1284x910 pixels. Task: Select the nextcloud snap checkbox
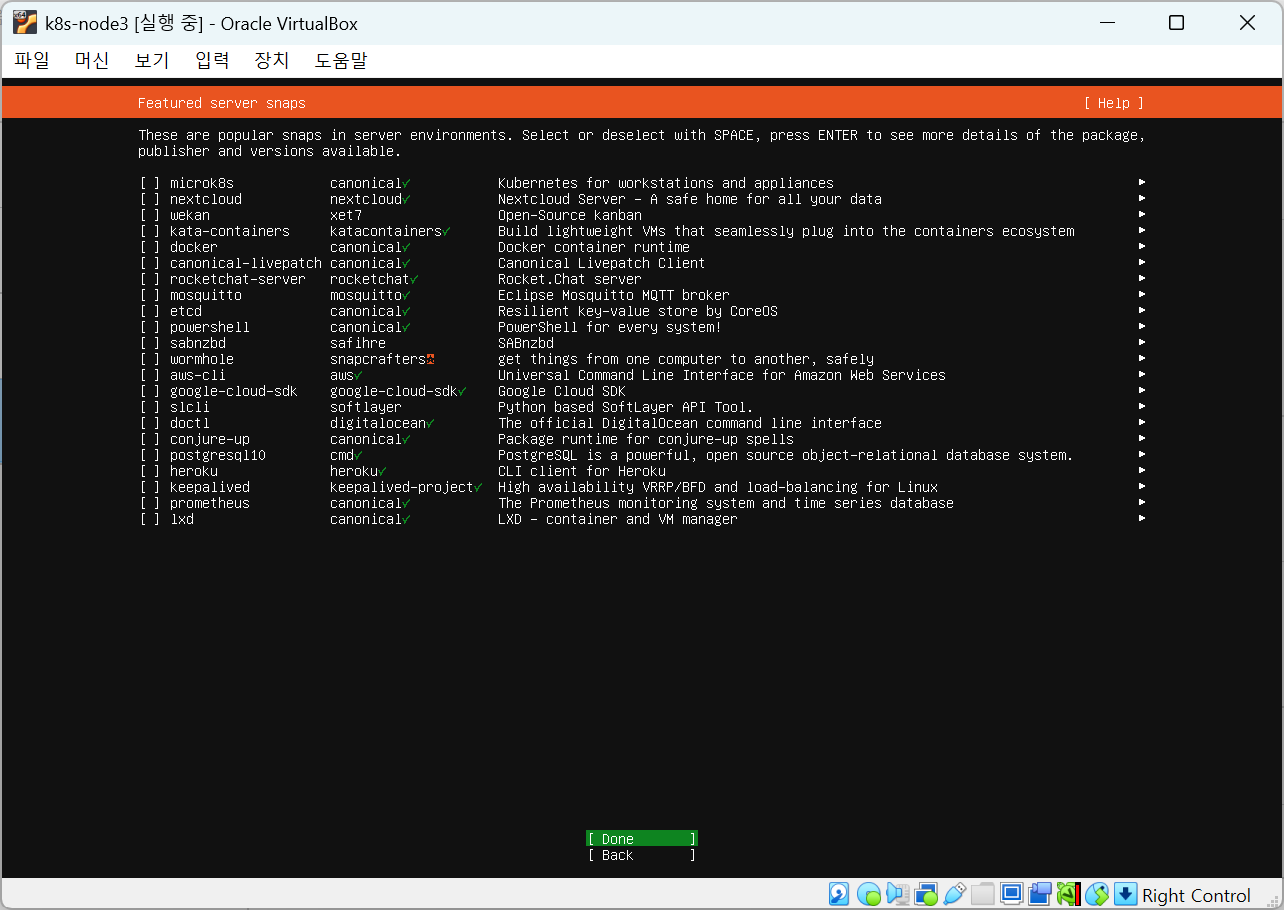(150, 199)
